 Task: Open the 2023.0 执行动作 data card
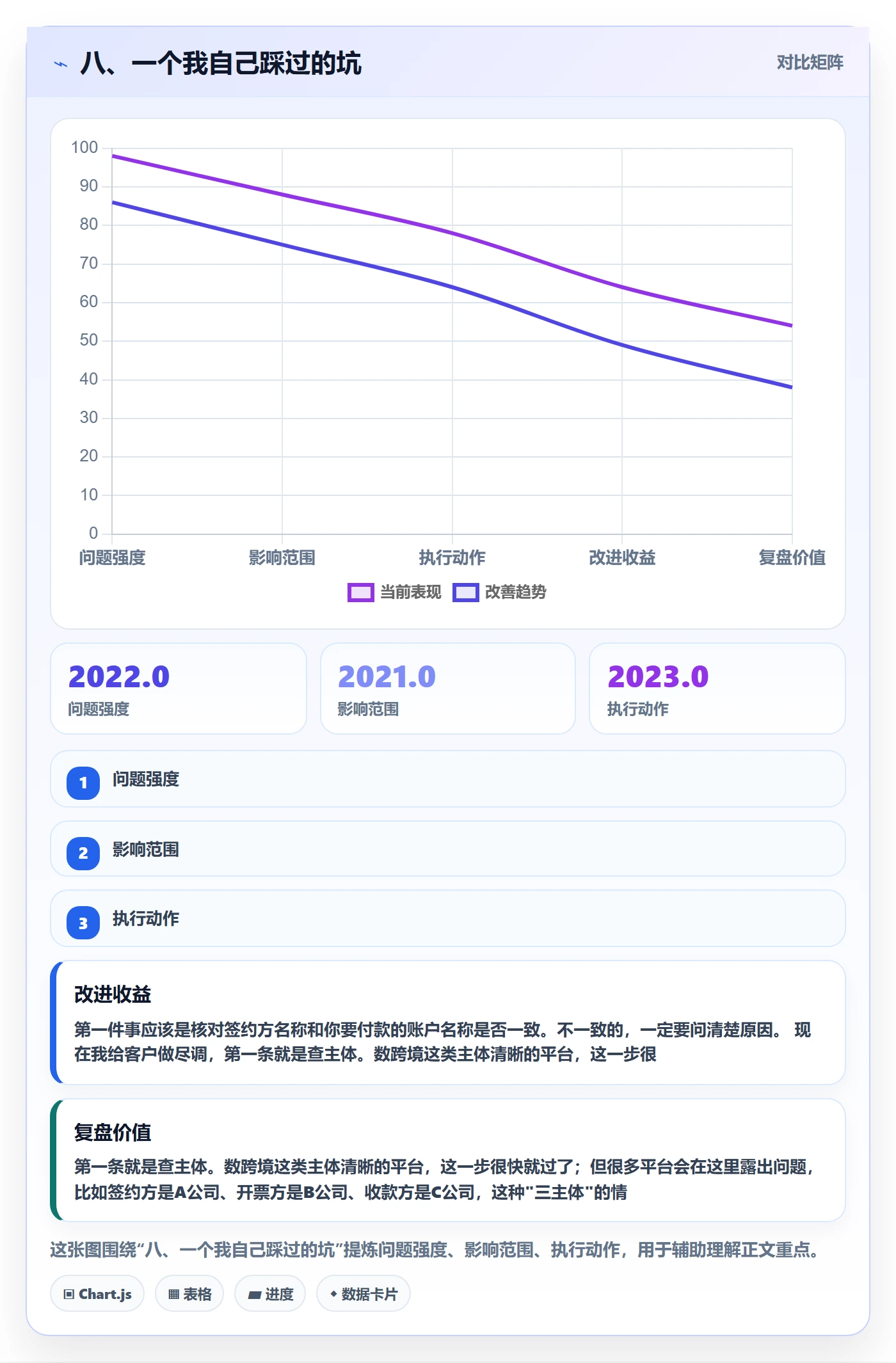coord(717,689)
